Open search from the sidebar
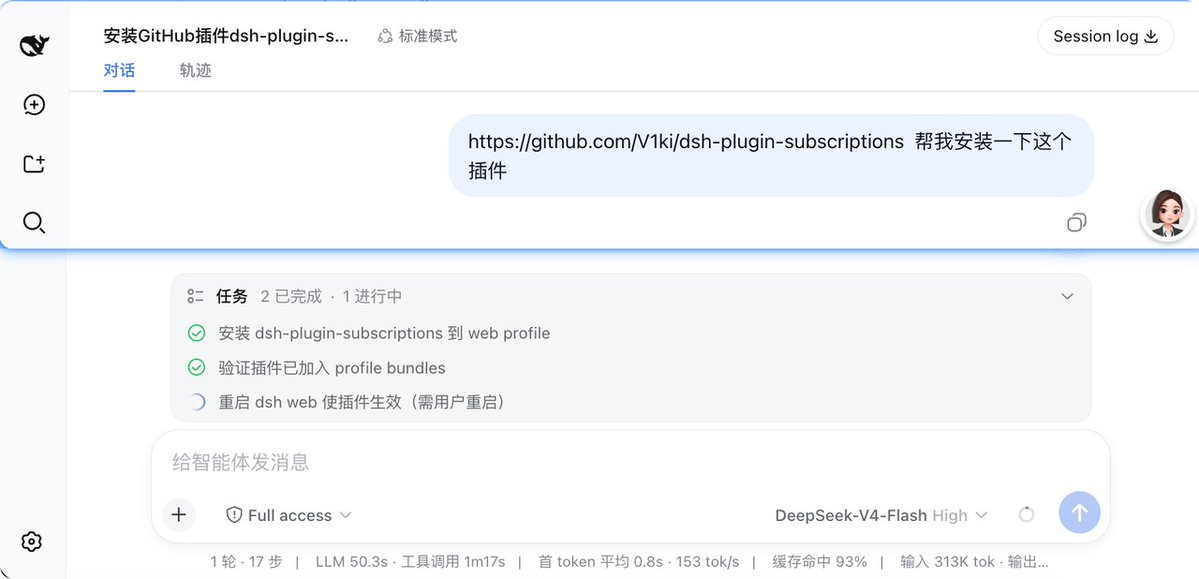This screenshot has height=579, width=1199. (34, 223)
